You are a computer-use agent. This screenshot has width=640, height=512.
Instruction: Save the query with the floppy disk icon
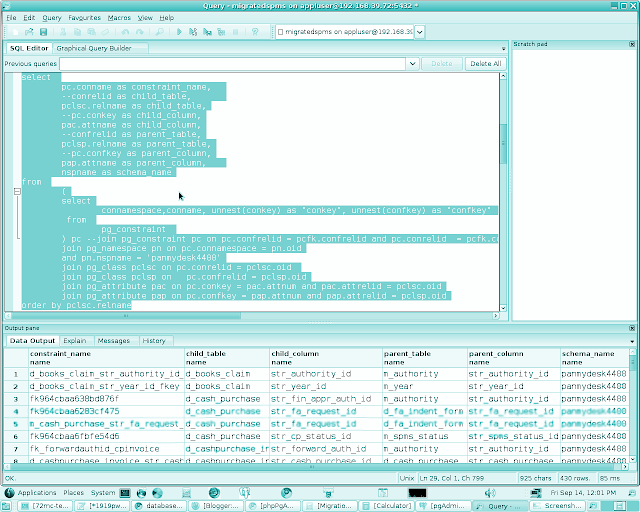pos(43,32)
